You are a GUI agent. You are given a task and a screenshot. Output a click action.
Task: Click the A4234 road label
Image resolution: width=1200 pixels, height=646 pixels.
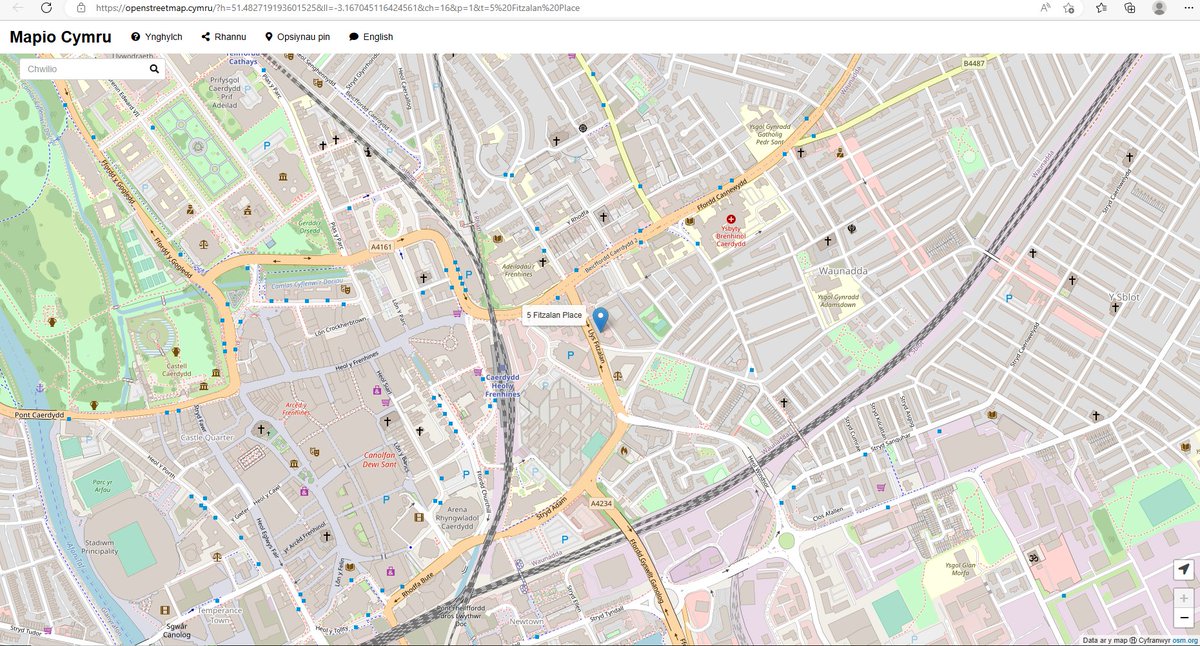(x=602, y=502)
